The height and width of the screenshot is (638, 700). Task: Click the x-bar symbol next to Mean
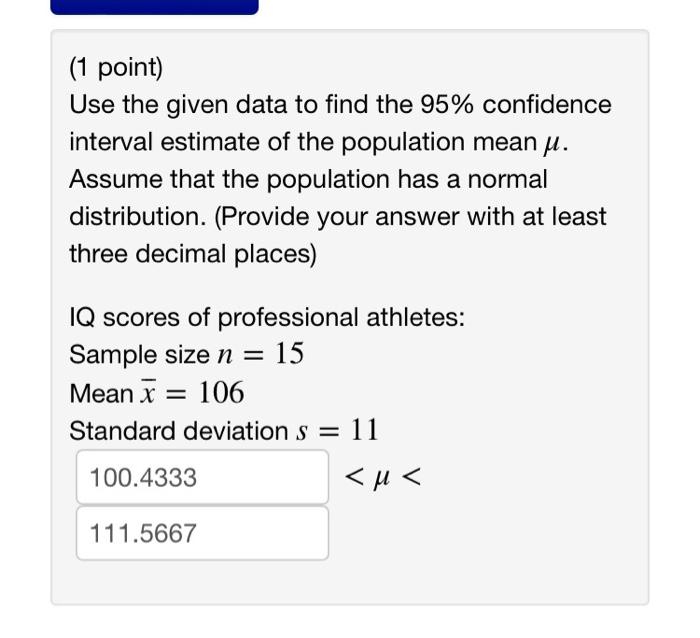[148, 392]
